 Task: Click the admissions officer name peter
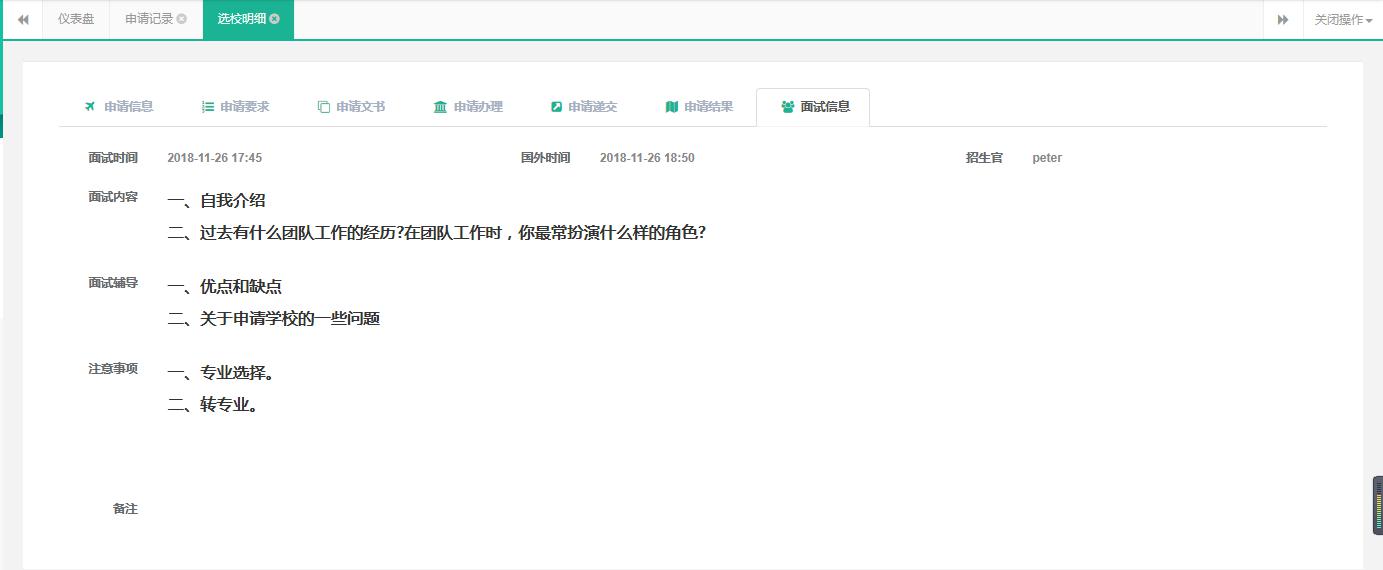(x=1047, y=158)
